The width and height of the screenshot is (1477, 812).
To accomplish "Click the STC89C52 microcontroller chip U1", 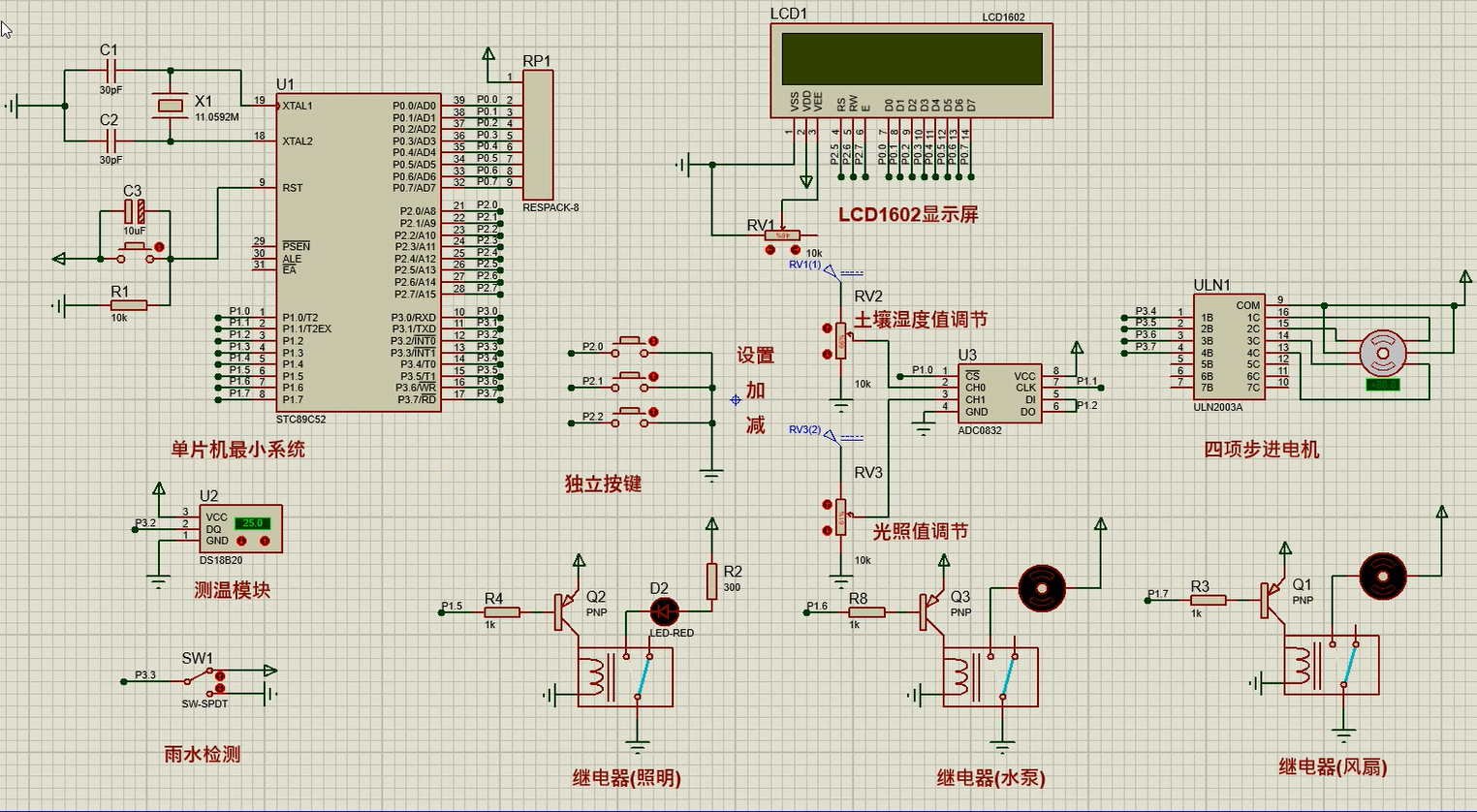I will [x=359, y=252].
